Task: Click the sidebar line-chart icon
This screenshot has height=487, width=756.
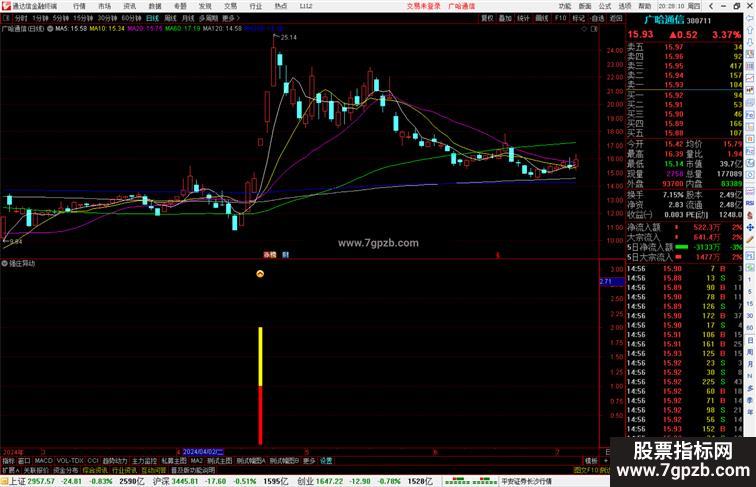Action: [750, 78]
